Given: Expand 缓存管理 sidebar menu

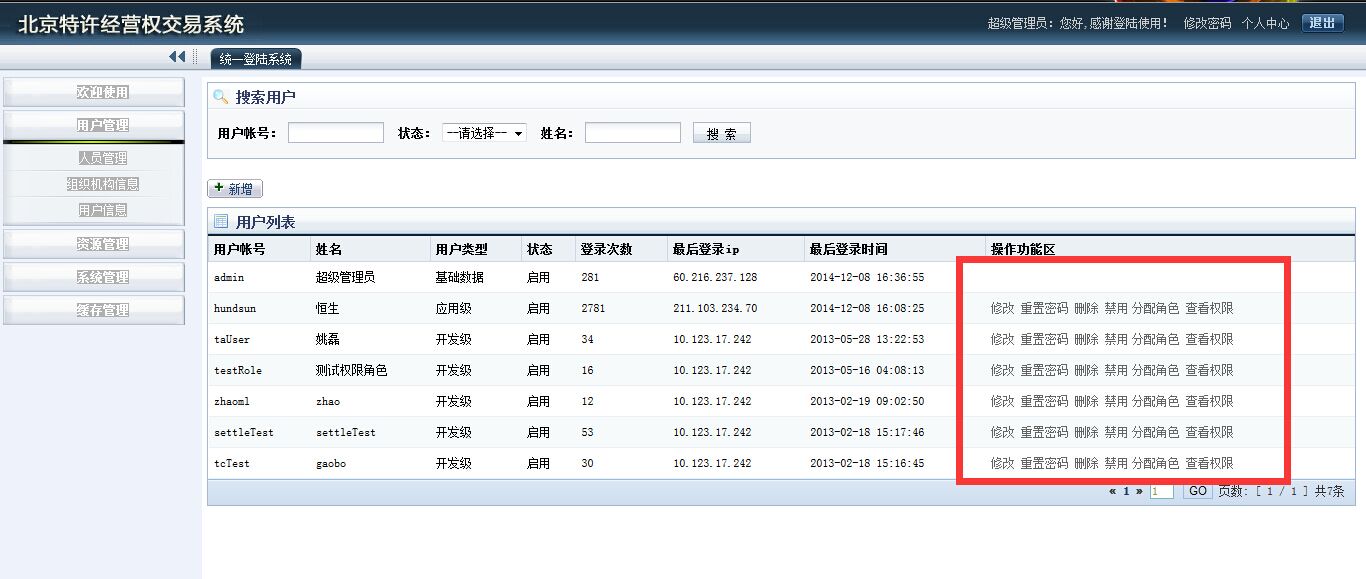Looking at the screenshot, I should [x=94, y=310].
